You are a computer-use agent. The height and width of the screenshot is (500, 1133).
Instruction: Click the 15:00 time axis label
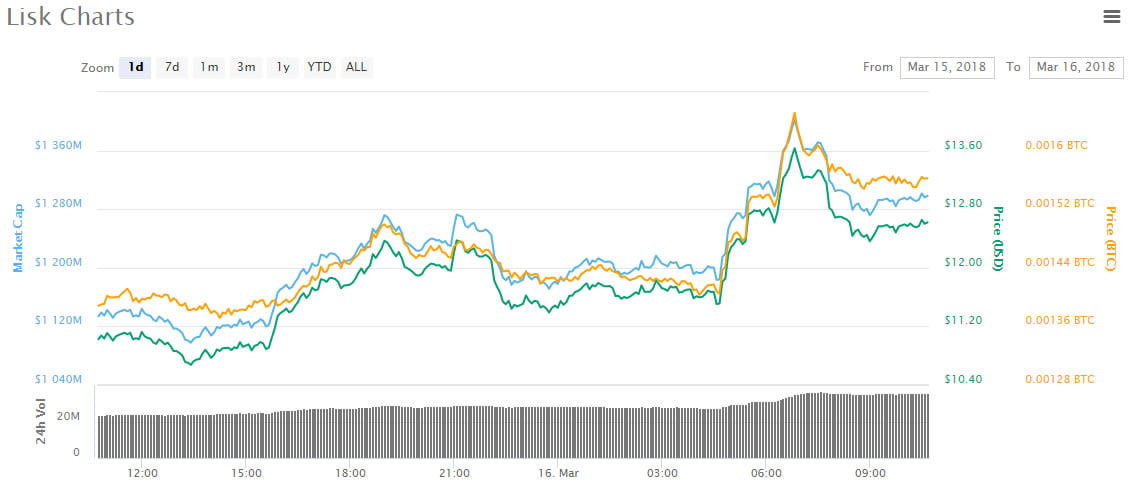[246, 474]
